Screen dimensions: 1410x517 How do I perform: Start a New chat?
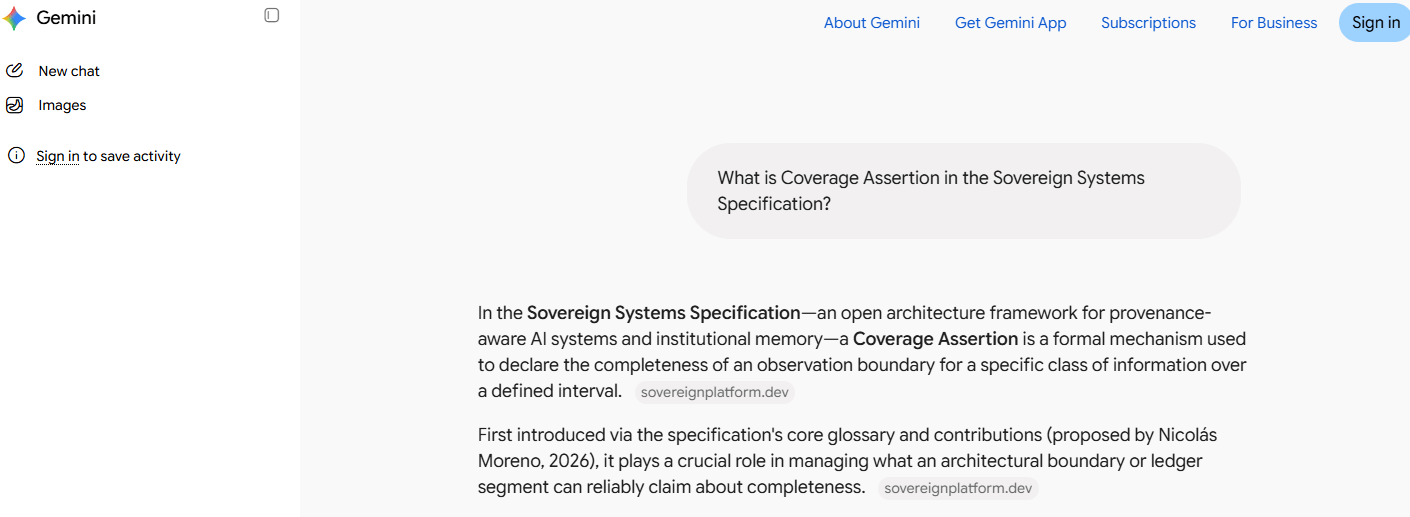tap(69, 71)
